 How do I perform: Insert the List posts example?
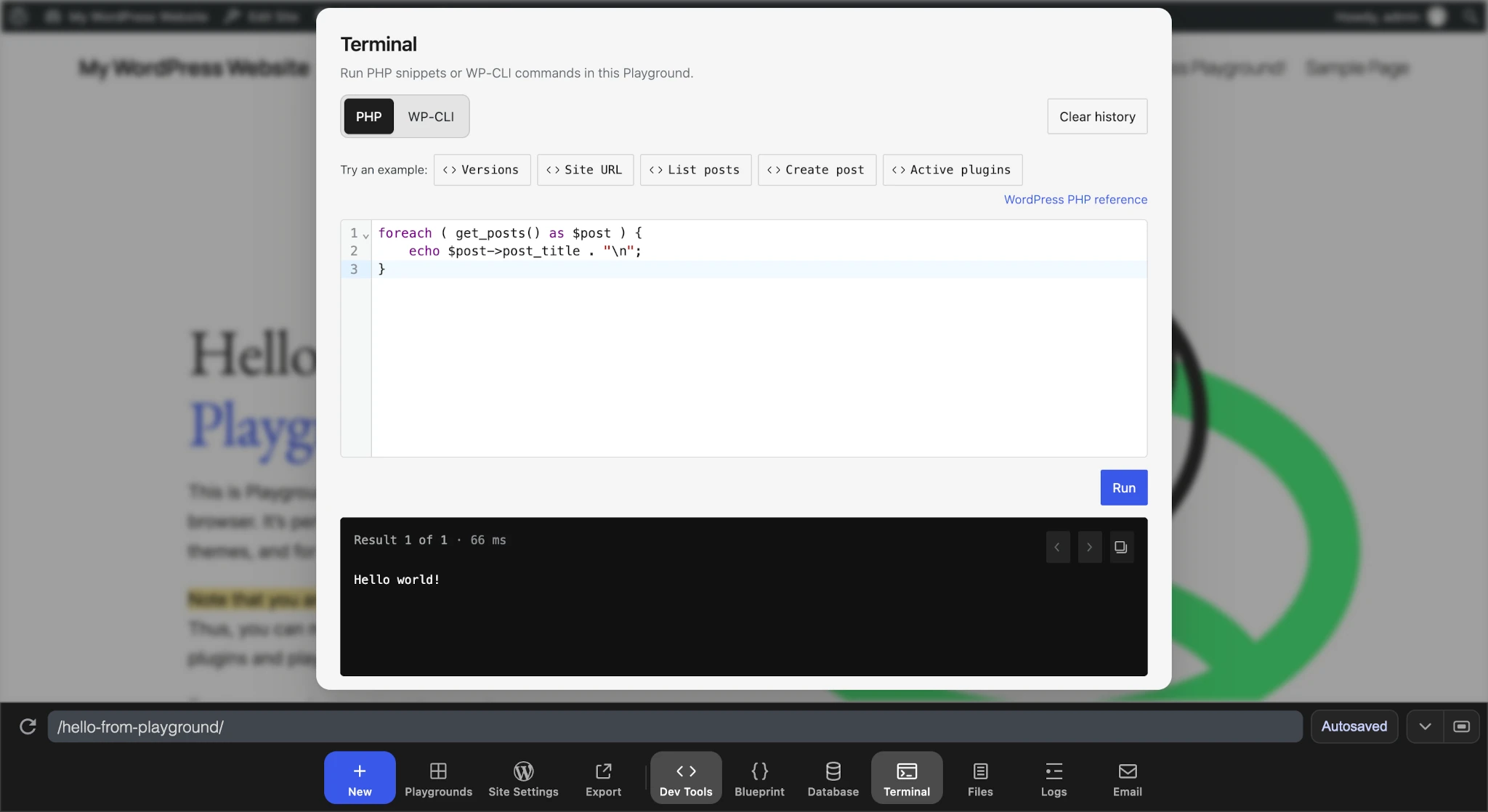695,169
